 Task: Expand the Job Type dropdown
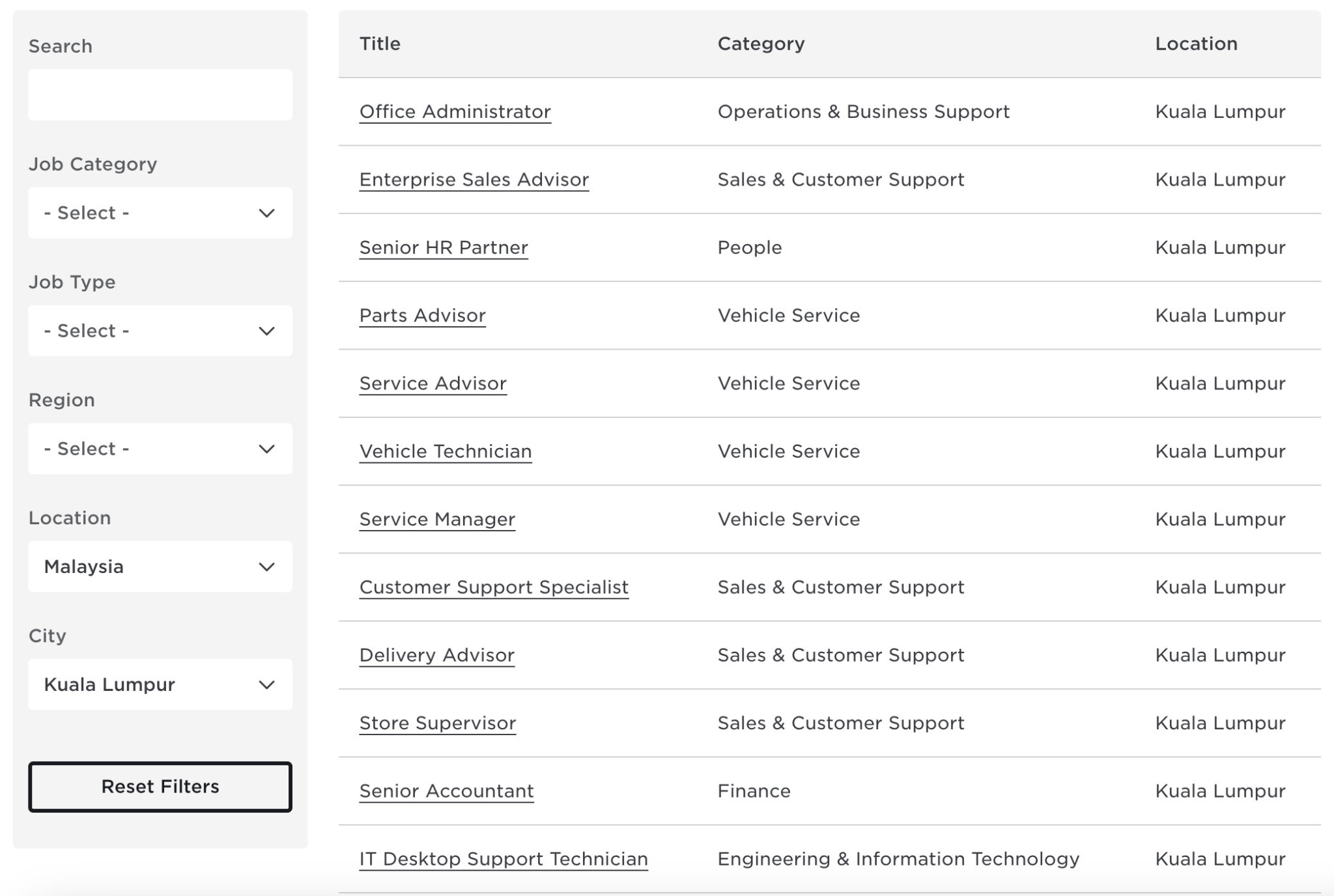160,331
